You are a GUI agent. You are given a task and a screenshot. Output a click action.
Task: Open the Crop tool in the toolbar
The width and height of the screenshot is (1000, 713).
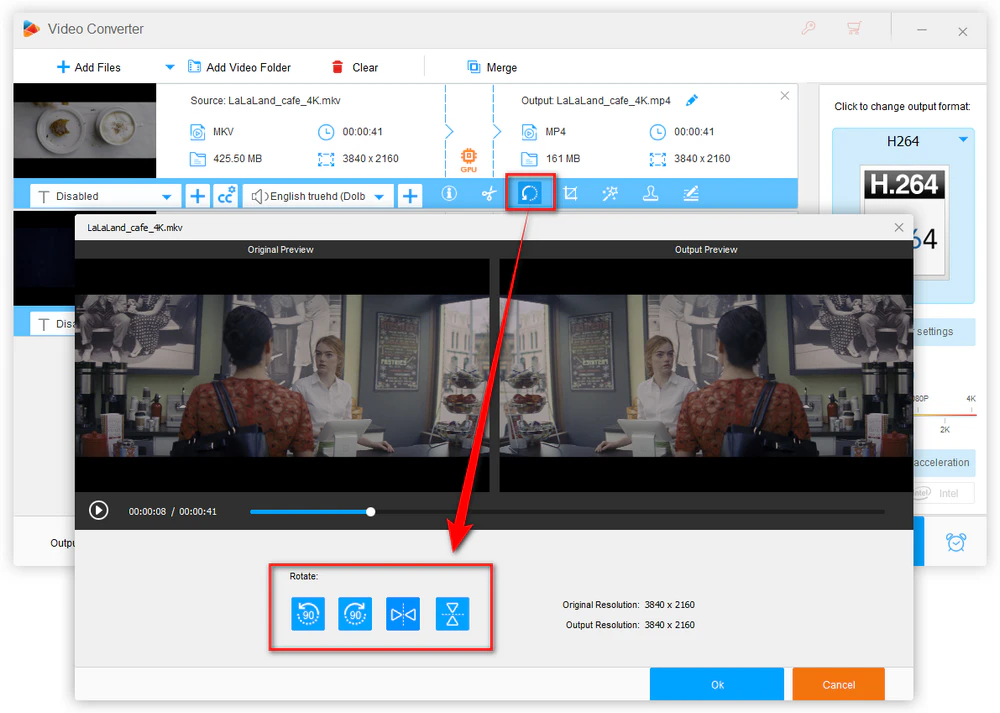pyautogui.click(x=570, y=193)
